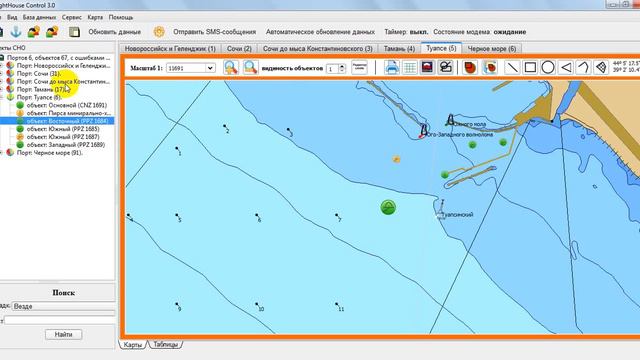
Task: Click the orange status icon of Пирса минерально object
Action: point(20,113)
